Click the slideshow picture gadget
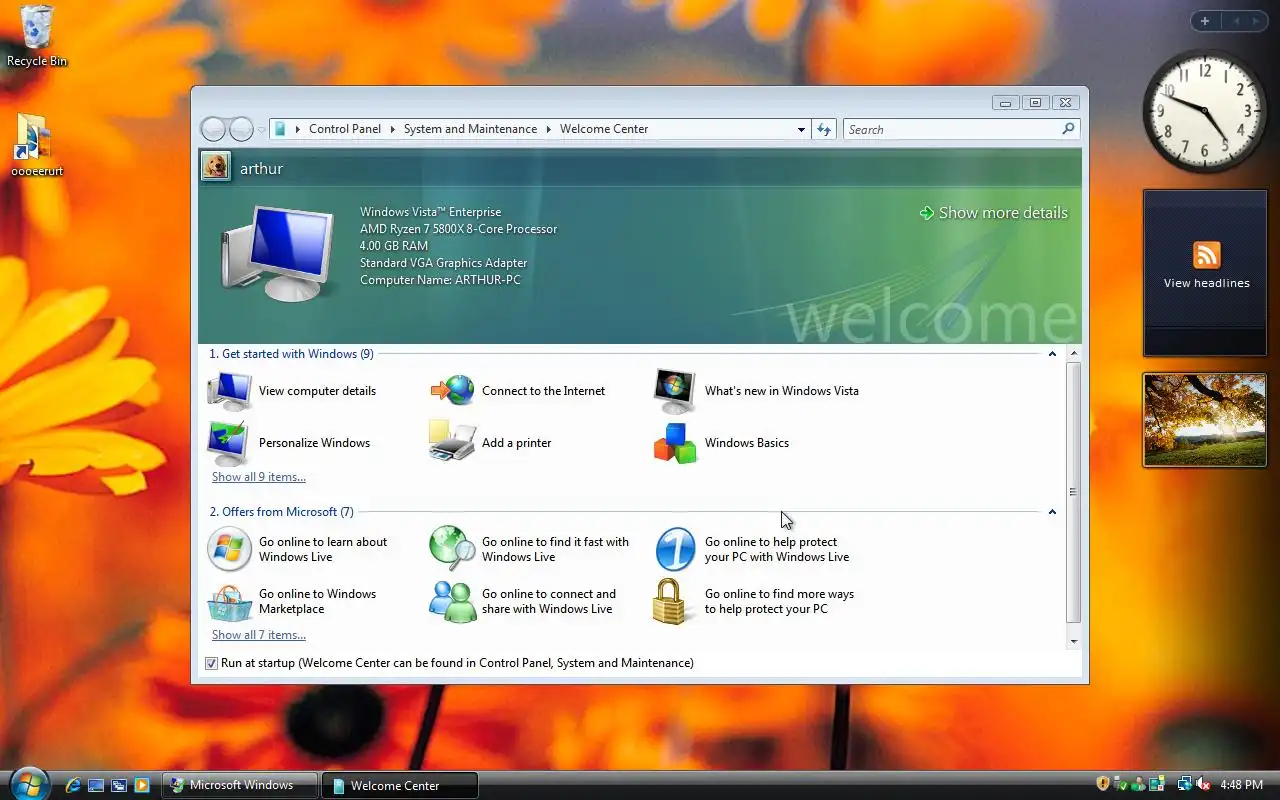The image size is (1280, 800). (1205, 420)
